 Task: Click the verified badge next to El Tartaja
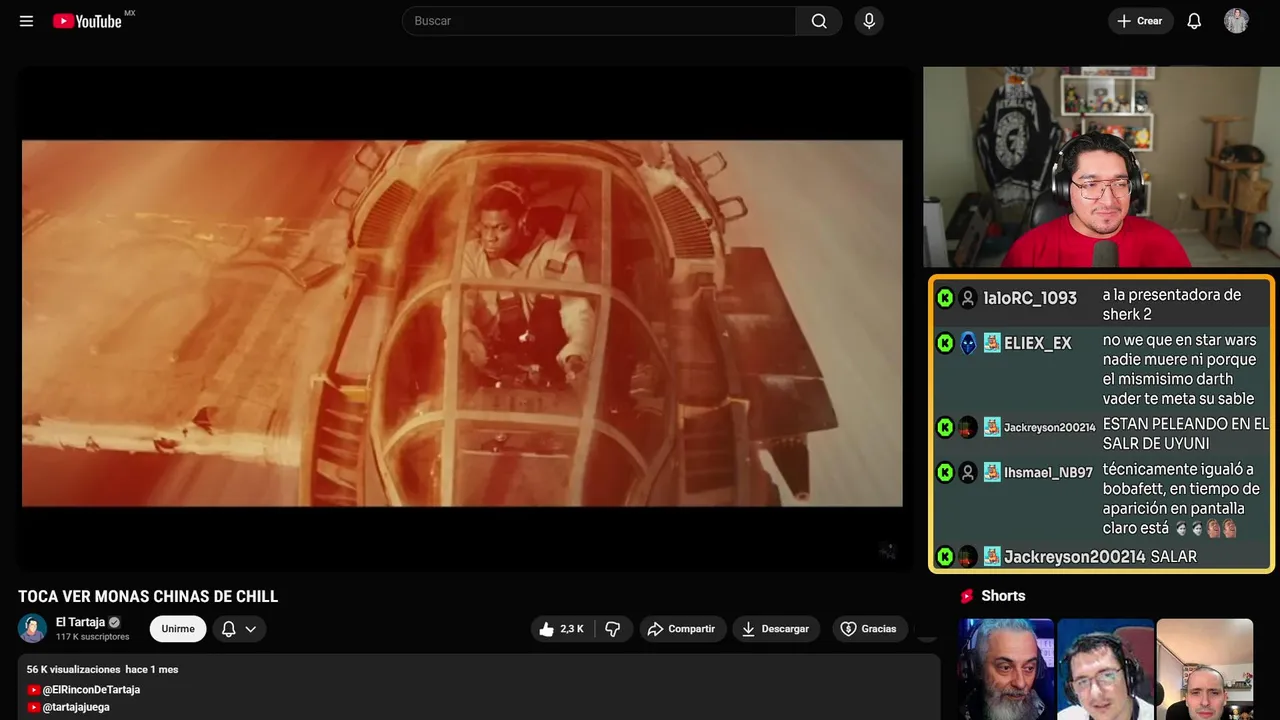(x=114, y=622)
